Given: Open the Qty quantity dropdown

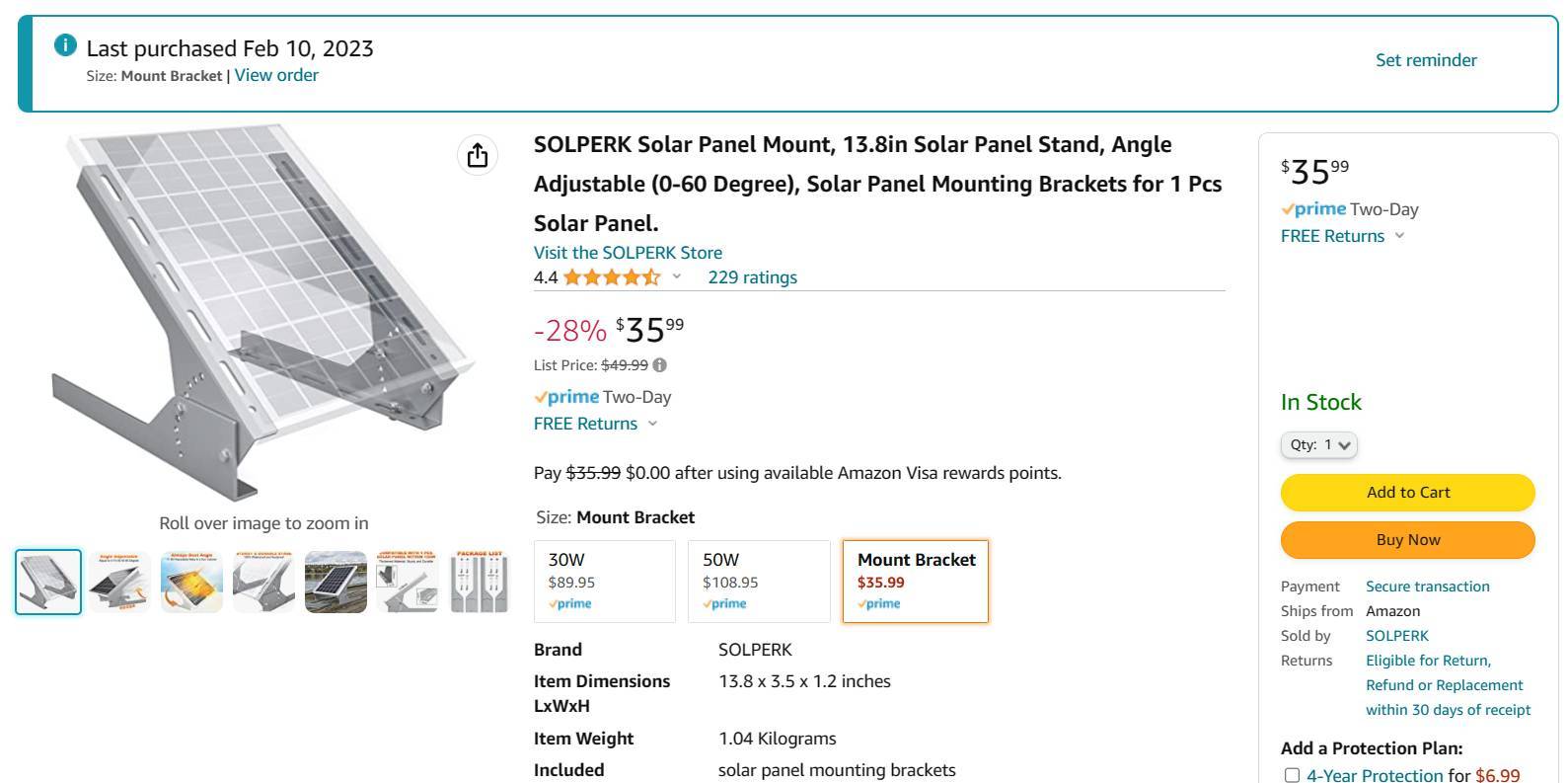Looking at the screenshot, I should pyautogui.click(x=1318, y=444).
